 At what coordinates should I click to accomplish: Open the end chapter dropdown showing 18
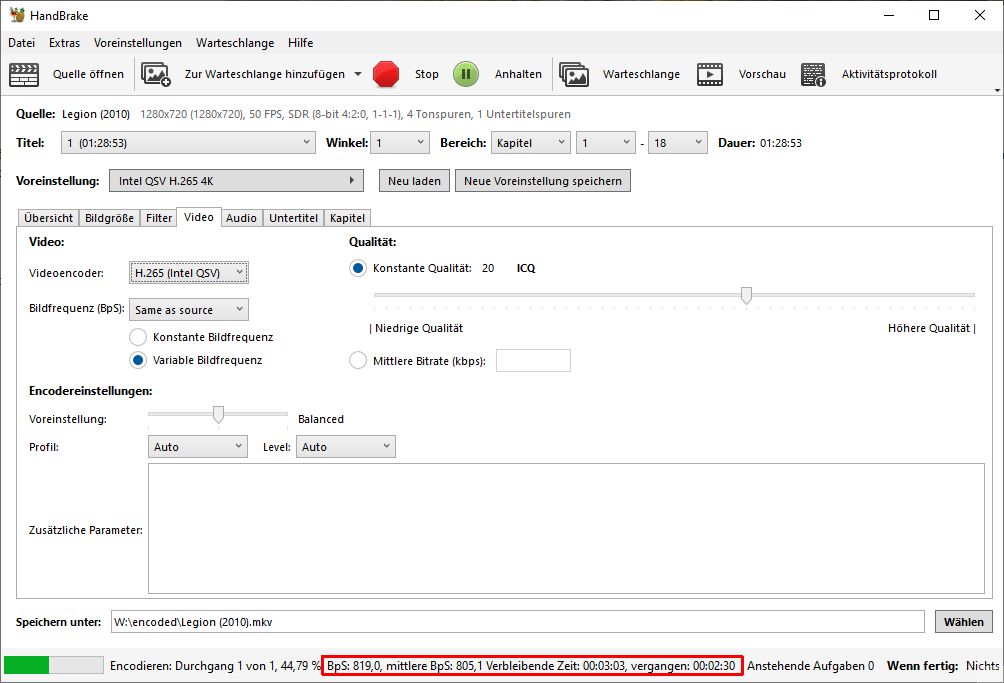coord(677,143)
